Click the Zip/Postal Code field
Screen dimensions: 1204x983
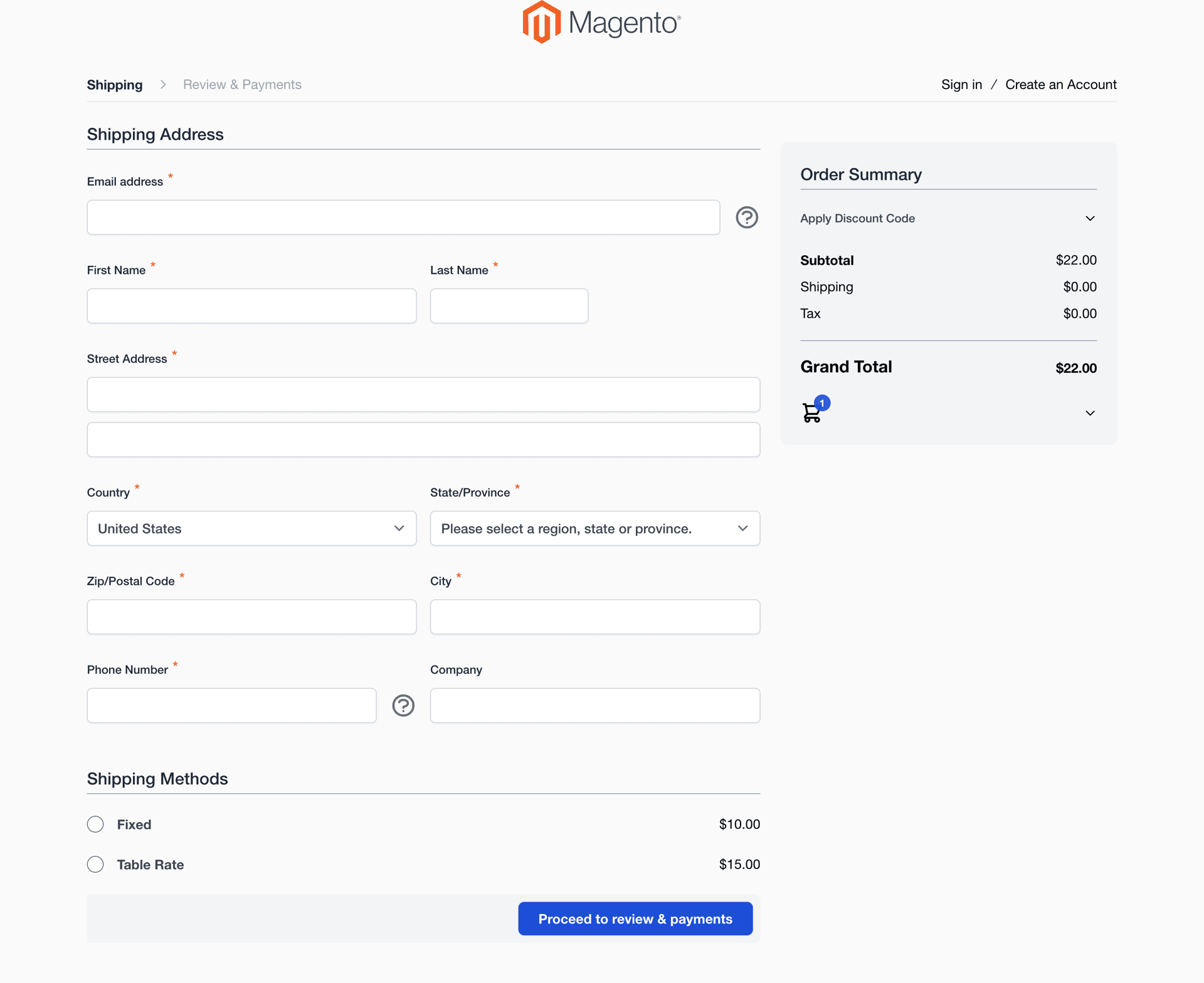pyautogui.click(x=251, y=616)
